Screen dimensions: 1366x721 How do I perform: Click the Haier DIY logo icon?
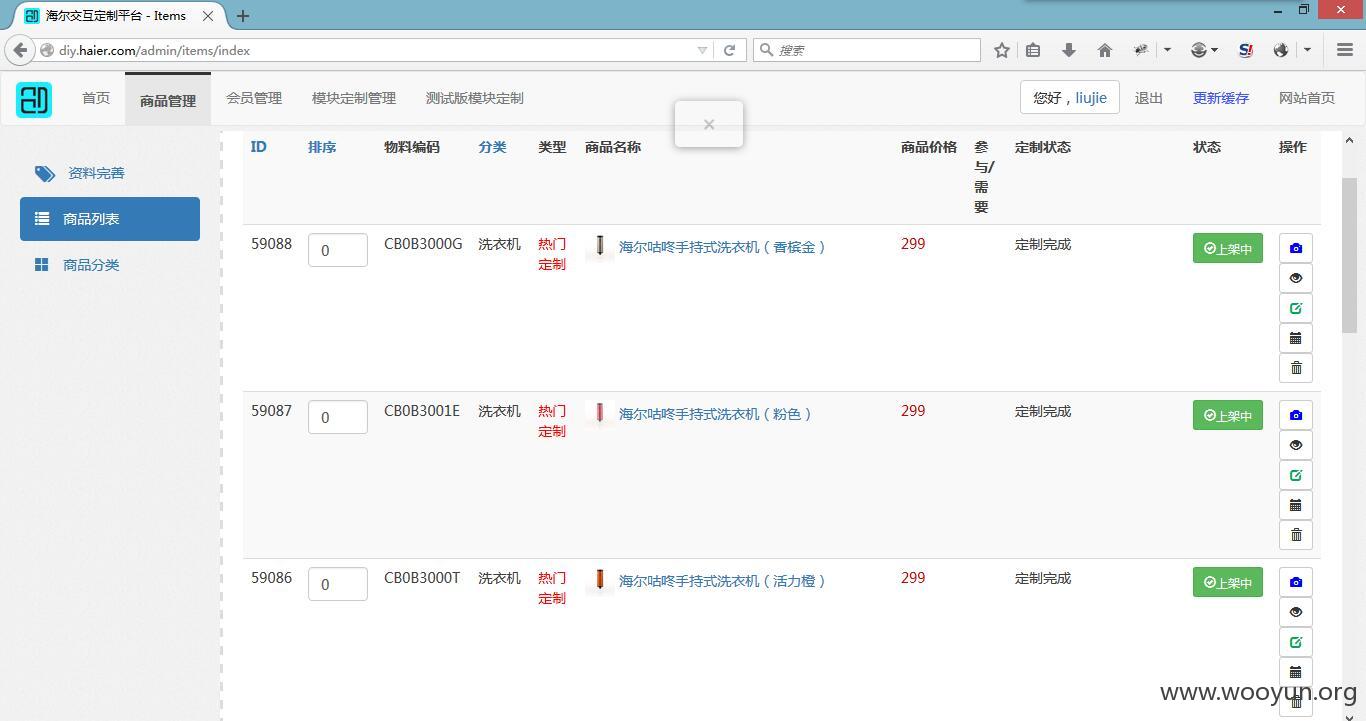pos(34,99)
